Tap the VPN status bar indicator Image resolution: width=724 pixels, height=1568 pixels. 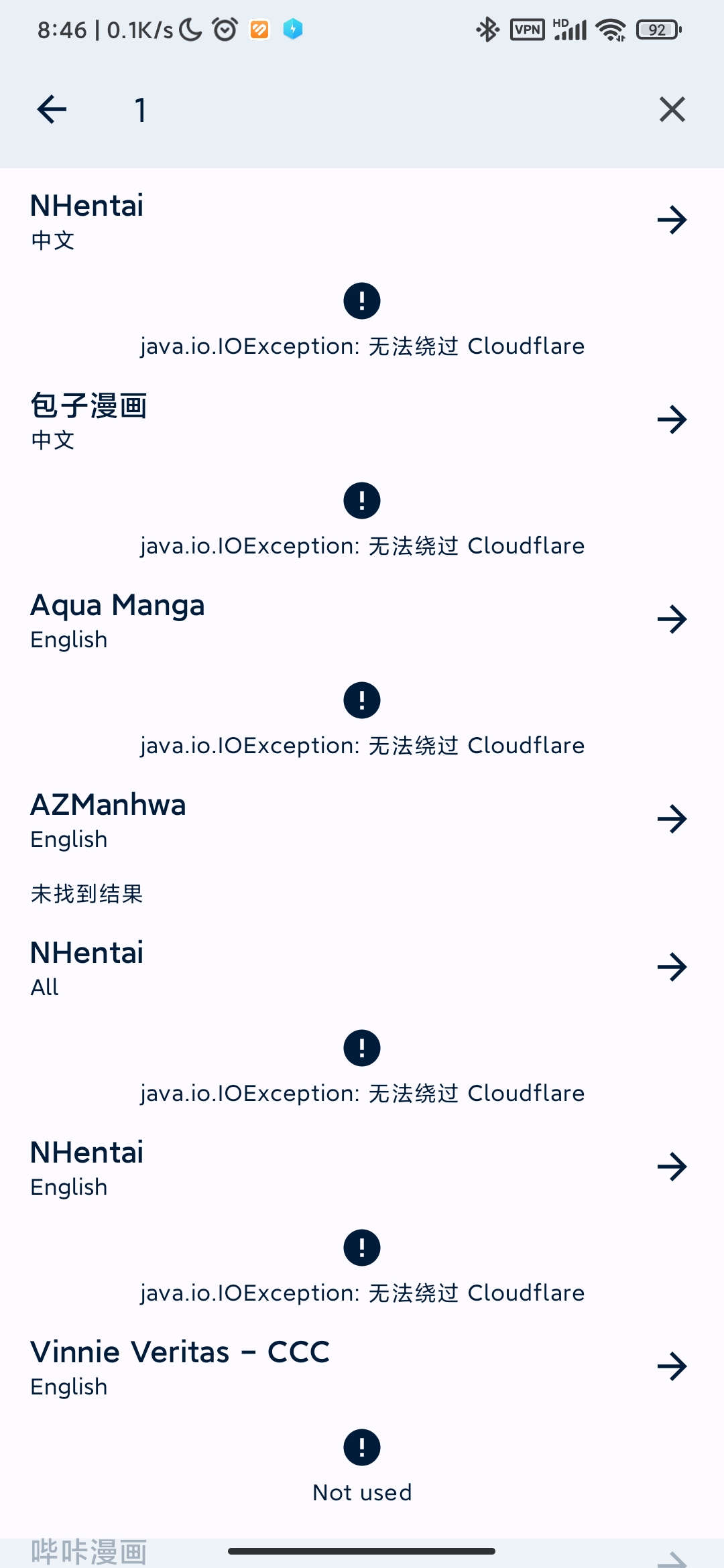tap(527, 30)
